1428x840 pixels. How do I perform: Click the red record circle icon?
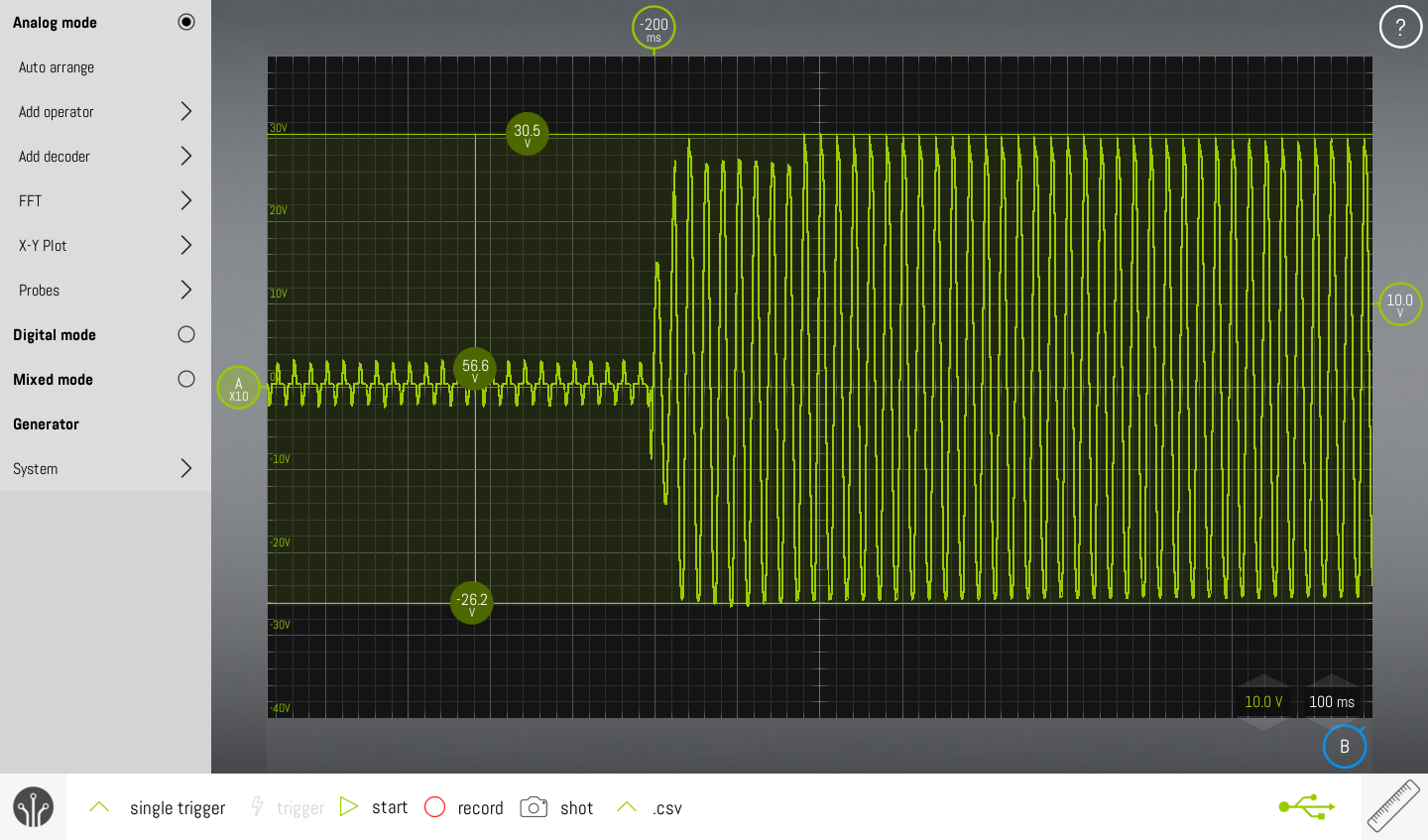[434, 807]
